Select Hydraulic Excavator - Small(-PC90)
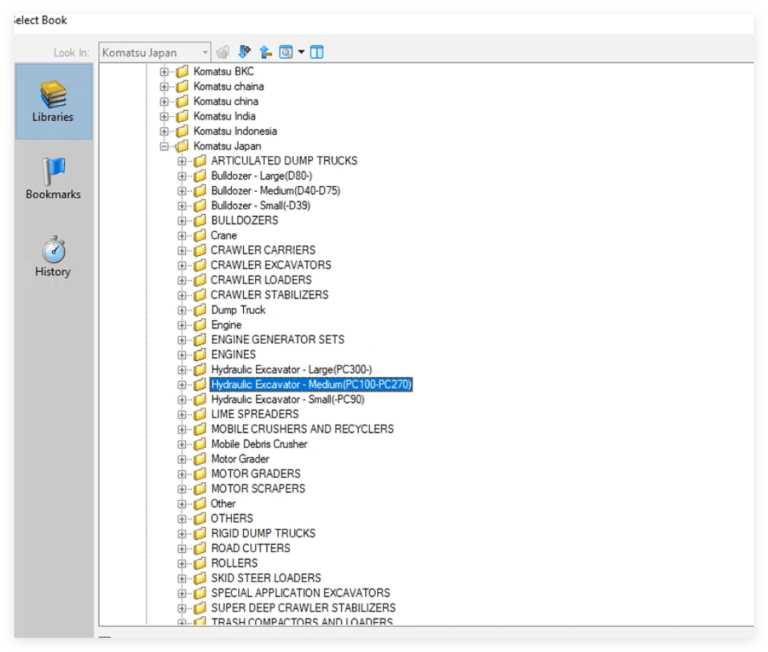 [288, 399]
